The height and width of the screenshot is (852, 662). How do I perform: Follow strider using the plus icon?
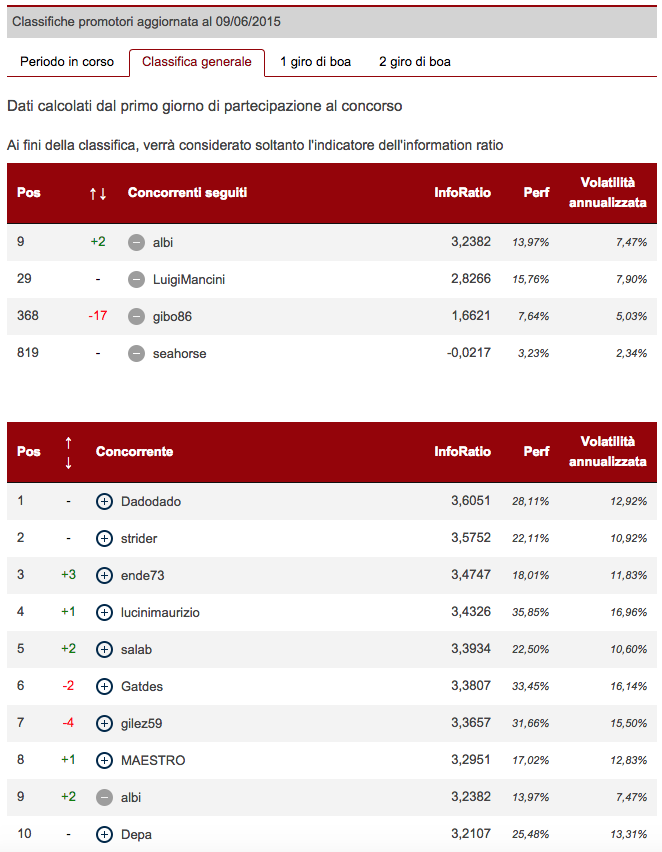click(104, 538)
